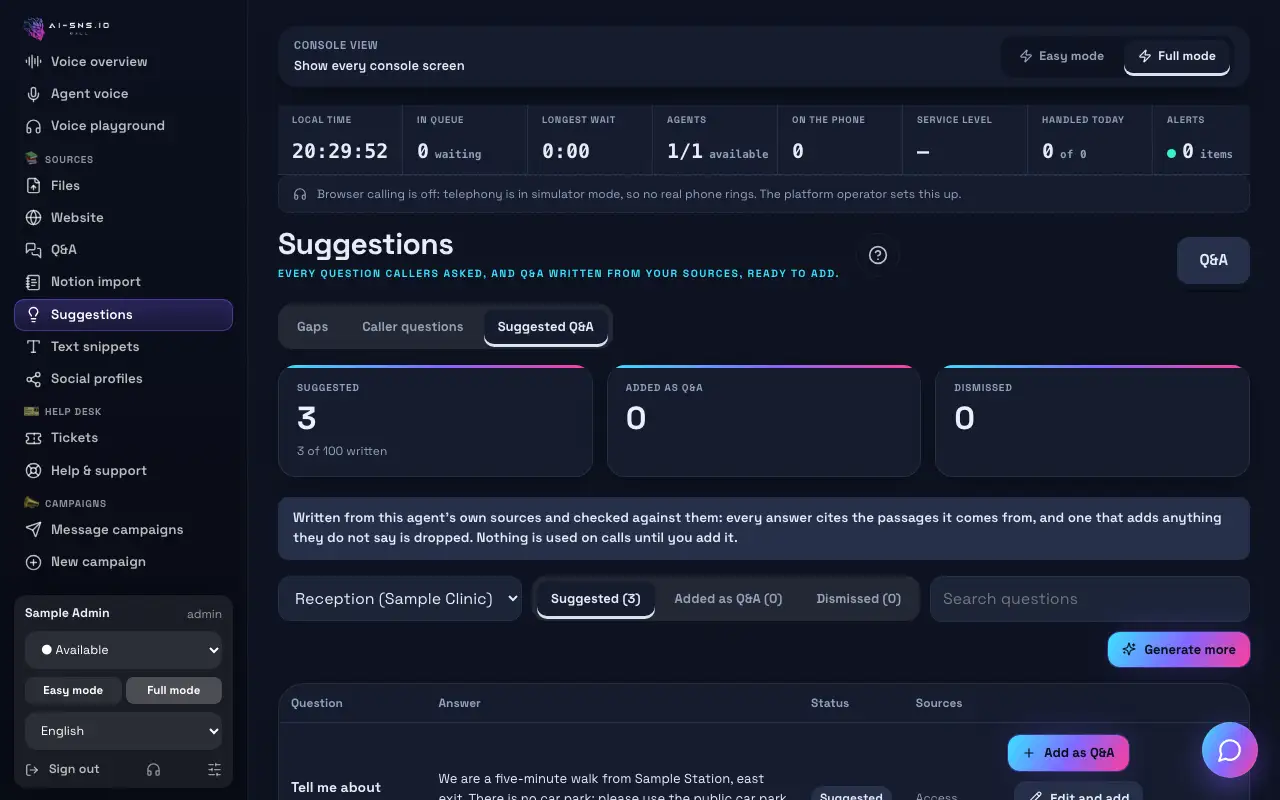Click the Website globe icon
Screen dimensions: 1280x800
click(33, 218)
